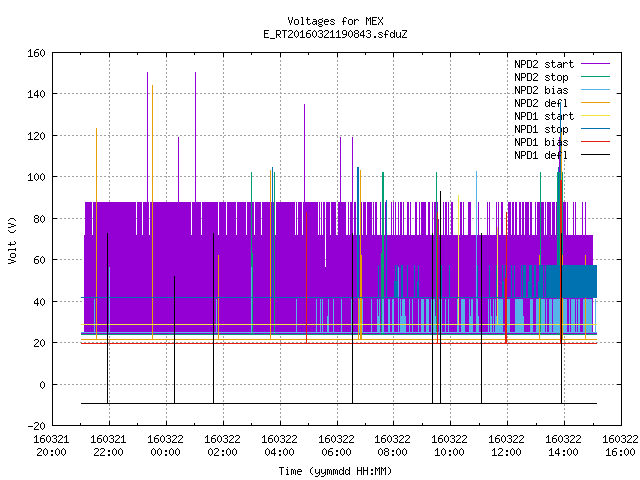This screenshot has height=480, width=640.
Task: Click the 'Volt (V)' y-axis label
Action: click(x=13, y=240)
